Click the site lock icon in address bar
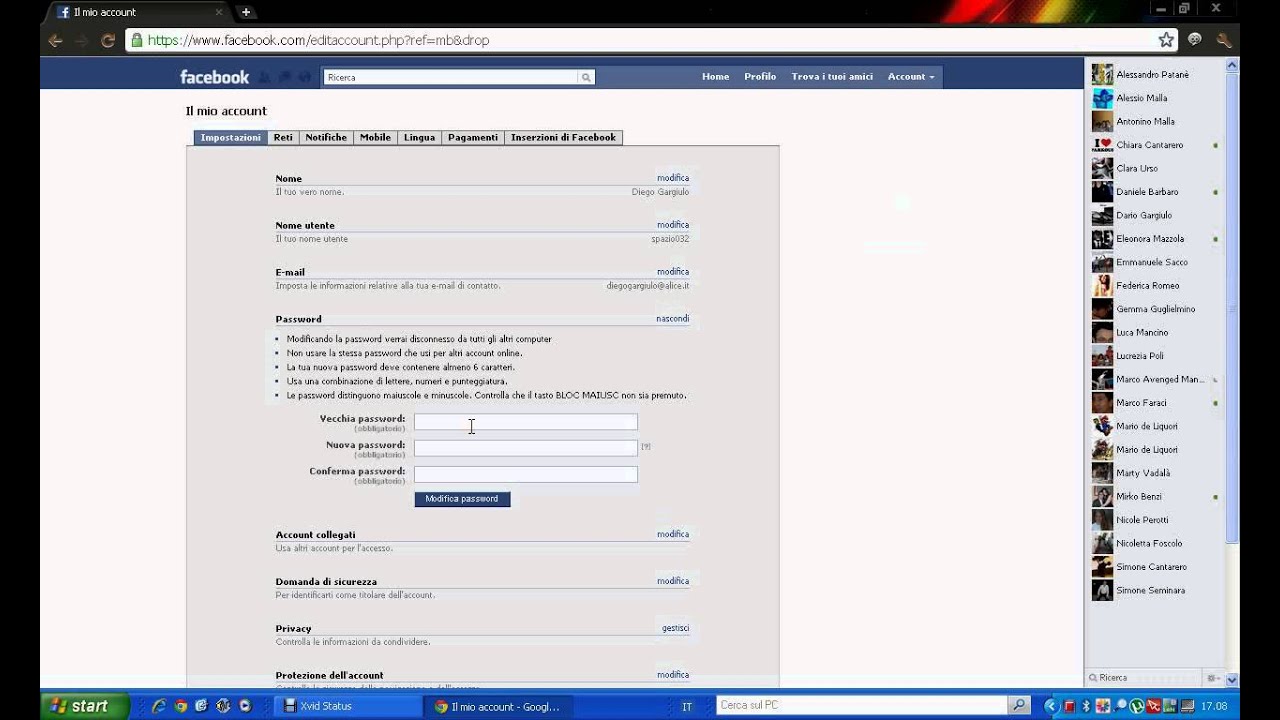 [x=136, y=41]
